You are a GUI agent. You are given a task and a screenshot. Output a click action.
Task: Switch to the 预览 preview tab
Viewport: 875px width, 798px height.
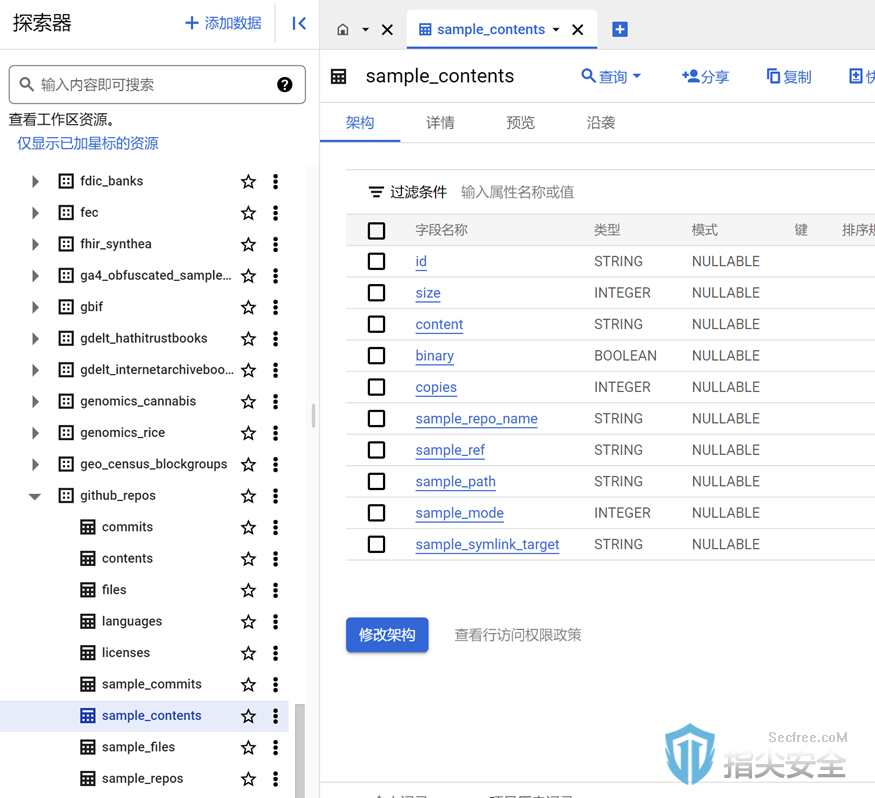pos(521,123)
